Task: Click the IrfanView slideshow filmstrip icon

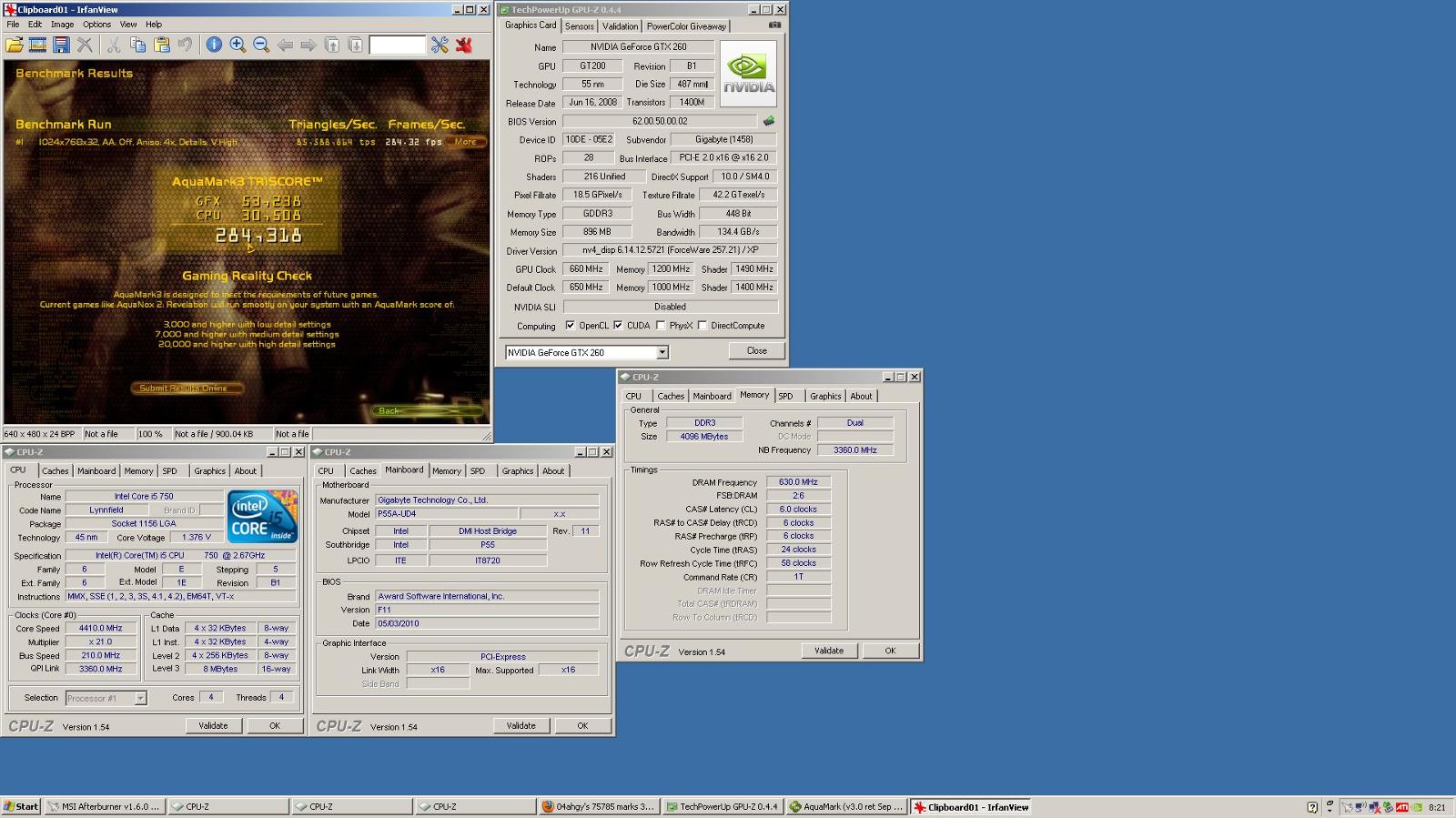Action: (x=38, y=45)
